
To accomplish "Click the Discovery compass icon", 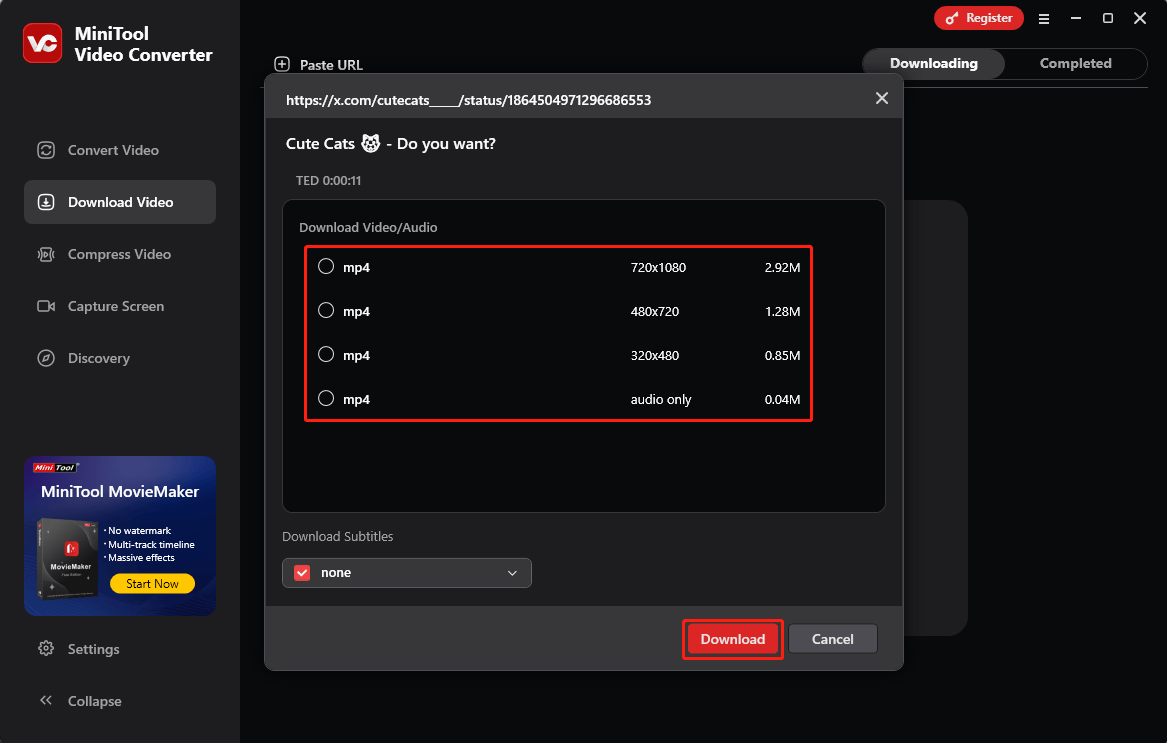I will click(x=46, y=358).
